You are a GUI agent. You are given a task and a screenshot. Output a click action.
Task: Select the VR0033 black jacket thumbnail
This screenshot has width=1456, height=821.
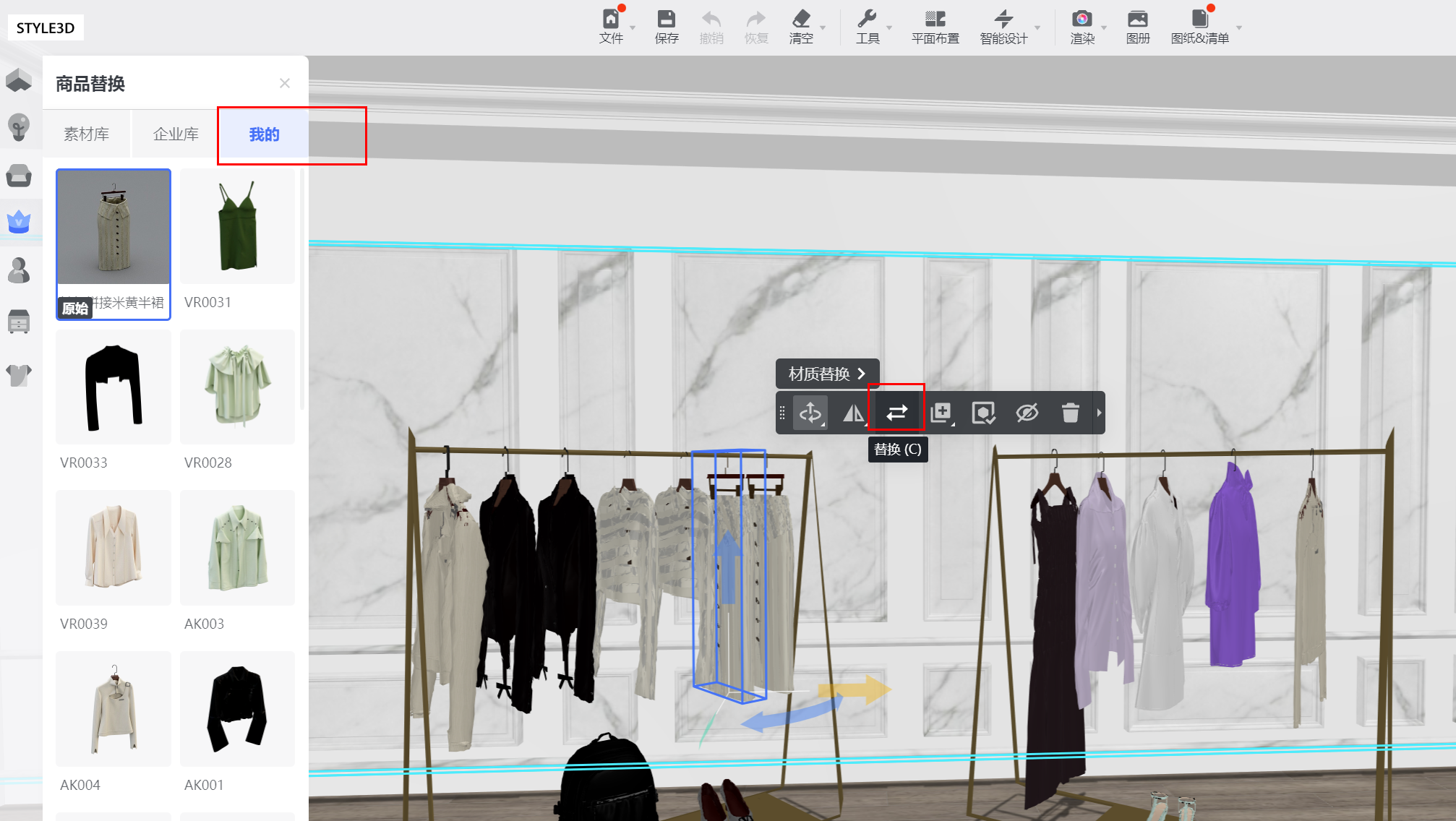click(x=114, y=387)
